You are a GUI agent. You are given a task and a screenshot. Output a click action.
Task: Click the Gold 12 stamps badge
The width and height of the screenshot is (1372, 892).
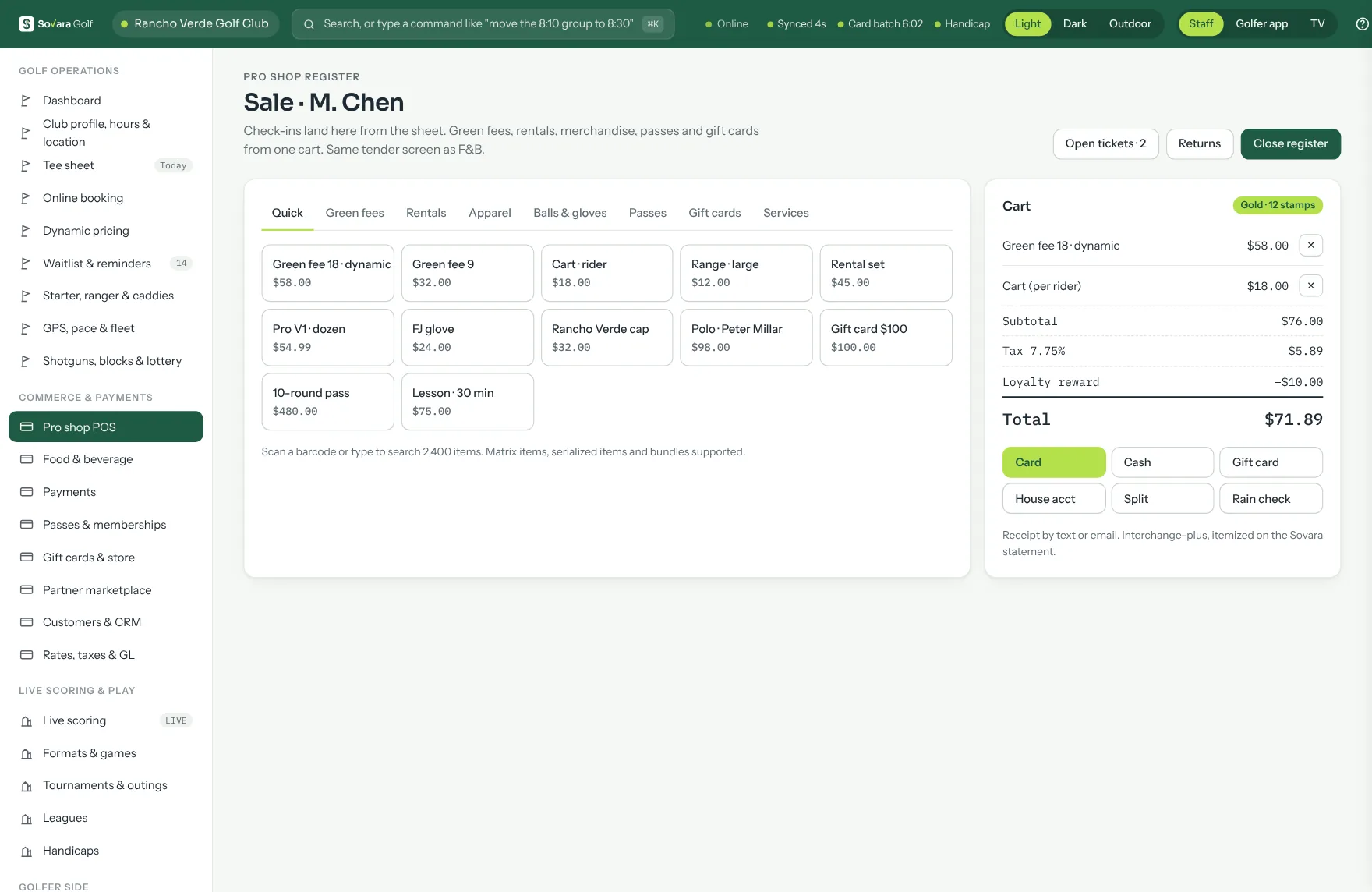pyautogui.click(x=1278, y=205)
